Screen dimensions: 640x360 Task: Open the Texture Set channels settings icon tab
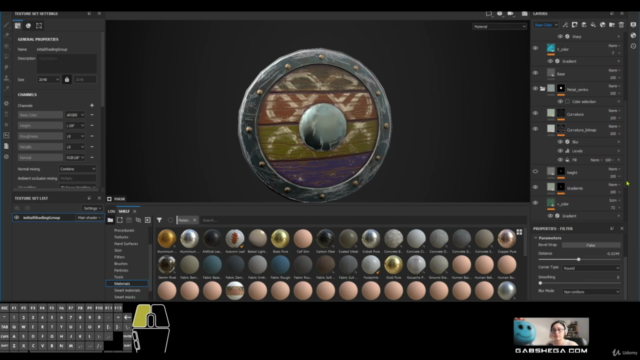click(18, 26)
